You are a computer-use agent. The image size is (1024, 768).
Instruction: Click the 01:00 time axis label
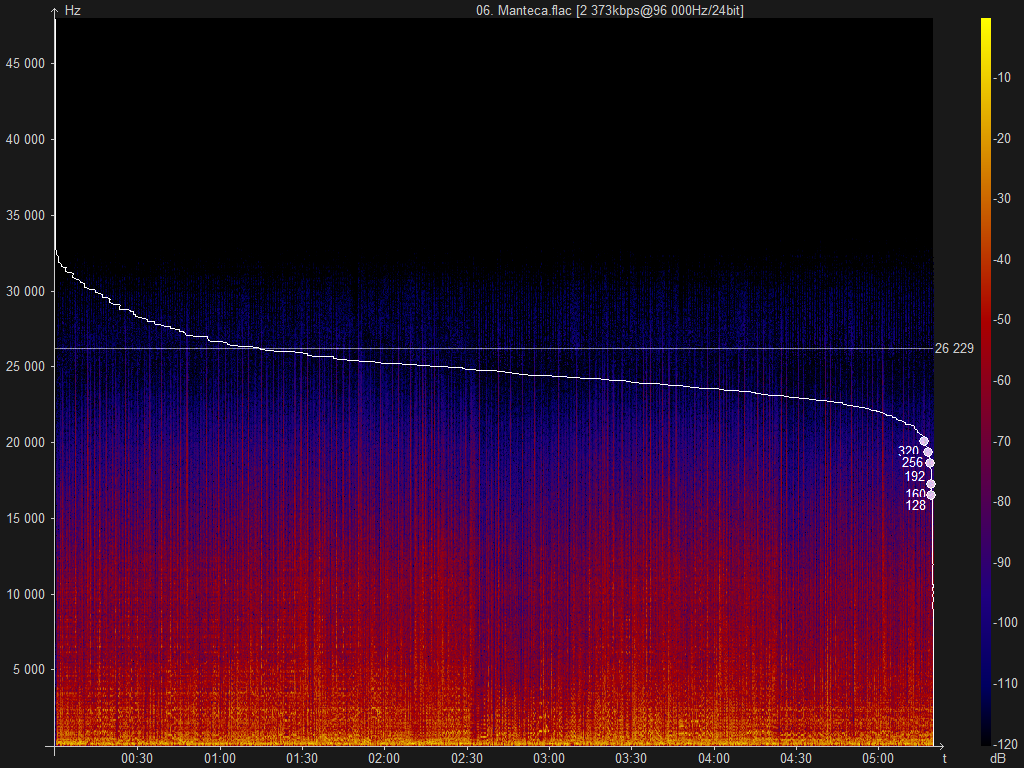click(219, 758)
